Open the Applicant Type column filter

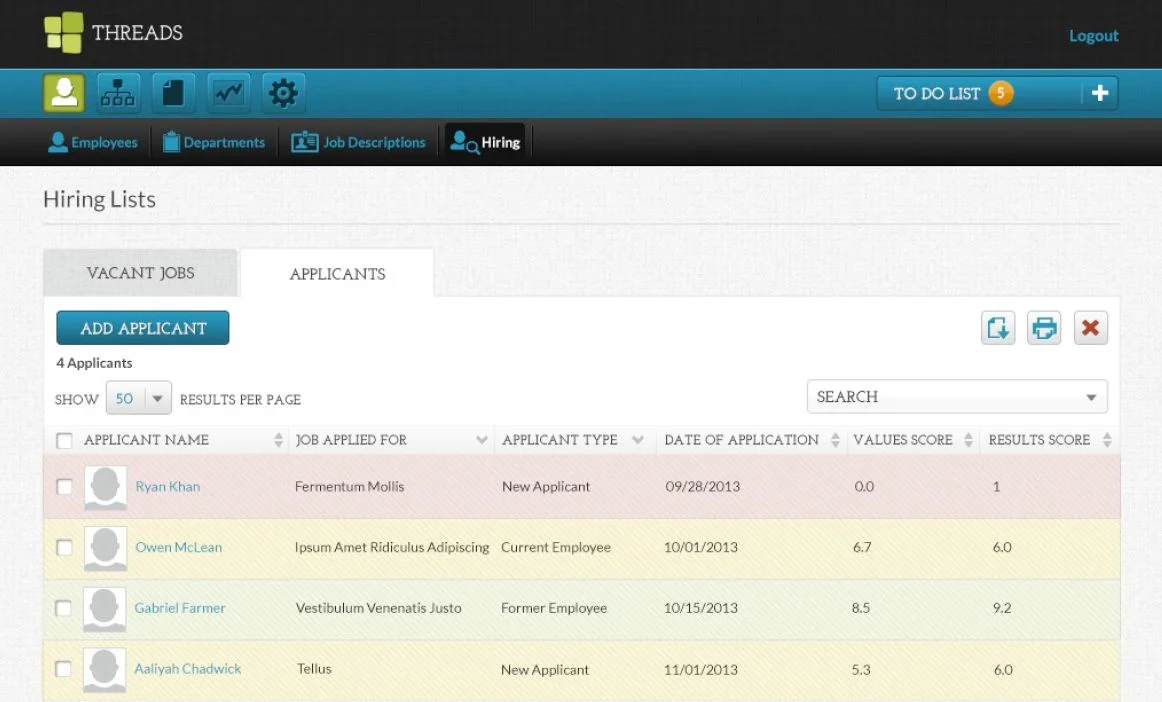[x=637, y=440]
